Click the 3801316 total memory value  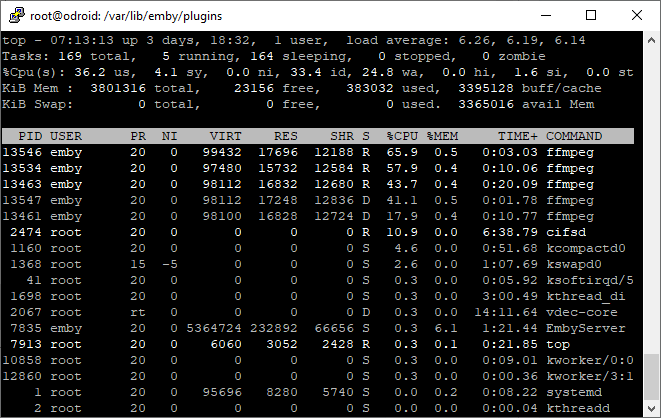coord(118,88)
